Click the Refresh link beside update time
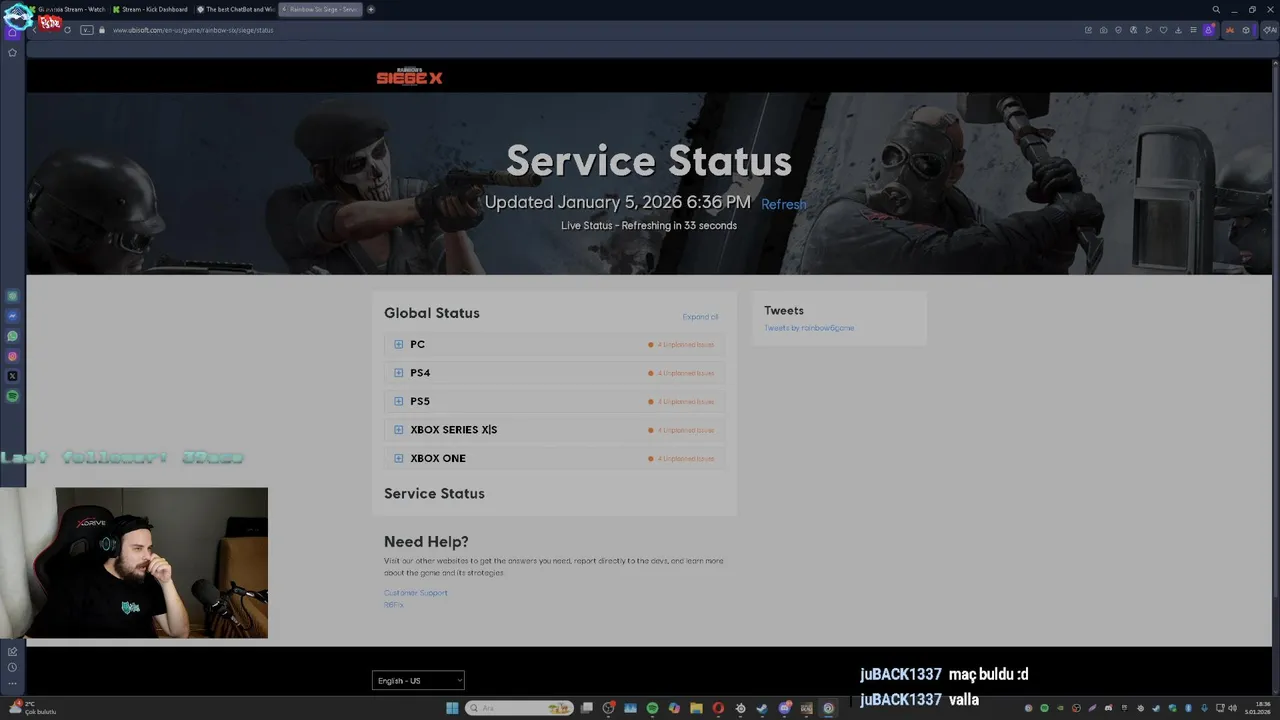Screen dimensions: 1280x720 click(x=783, y=204)
